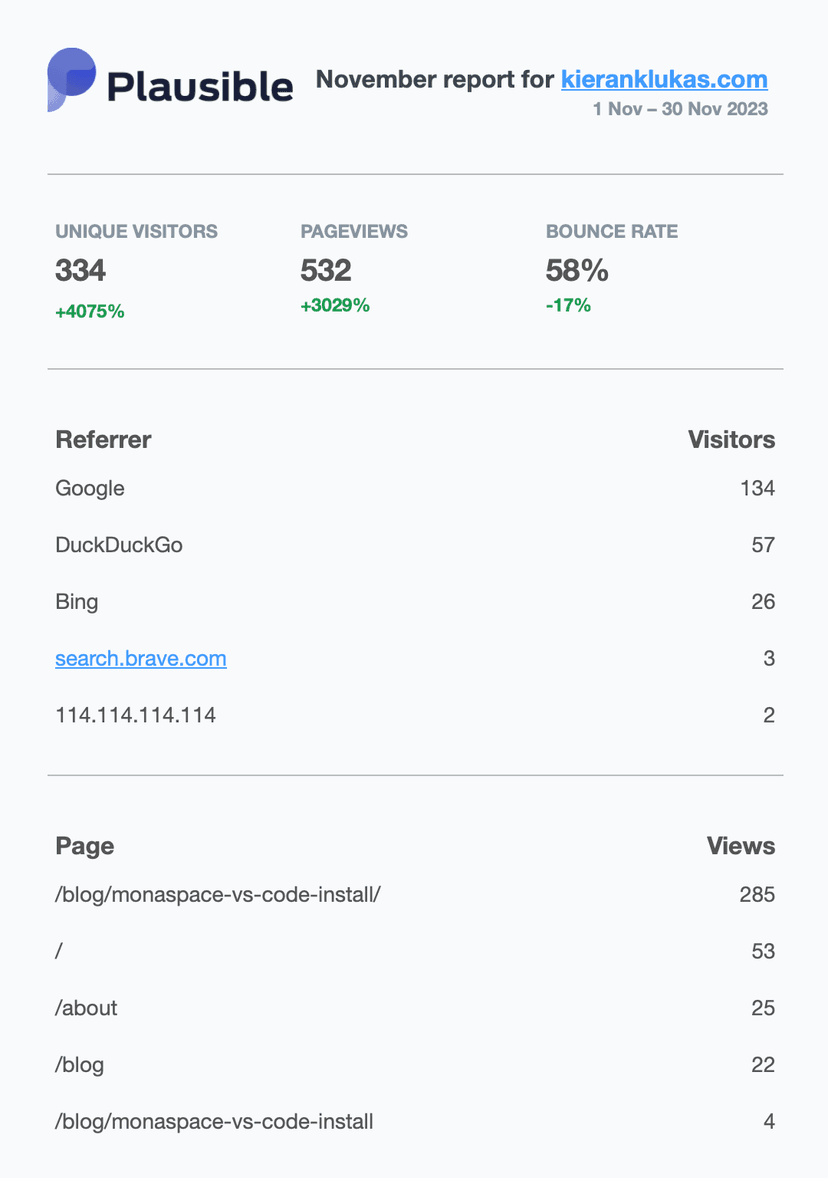Click the root / page entry
This screenshot has height=1178, width=828.
click(60, 951)
